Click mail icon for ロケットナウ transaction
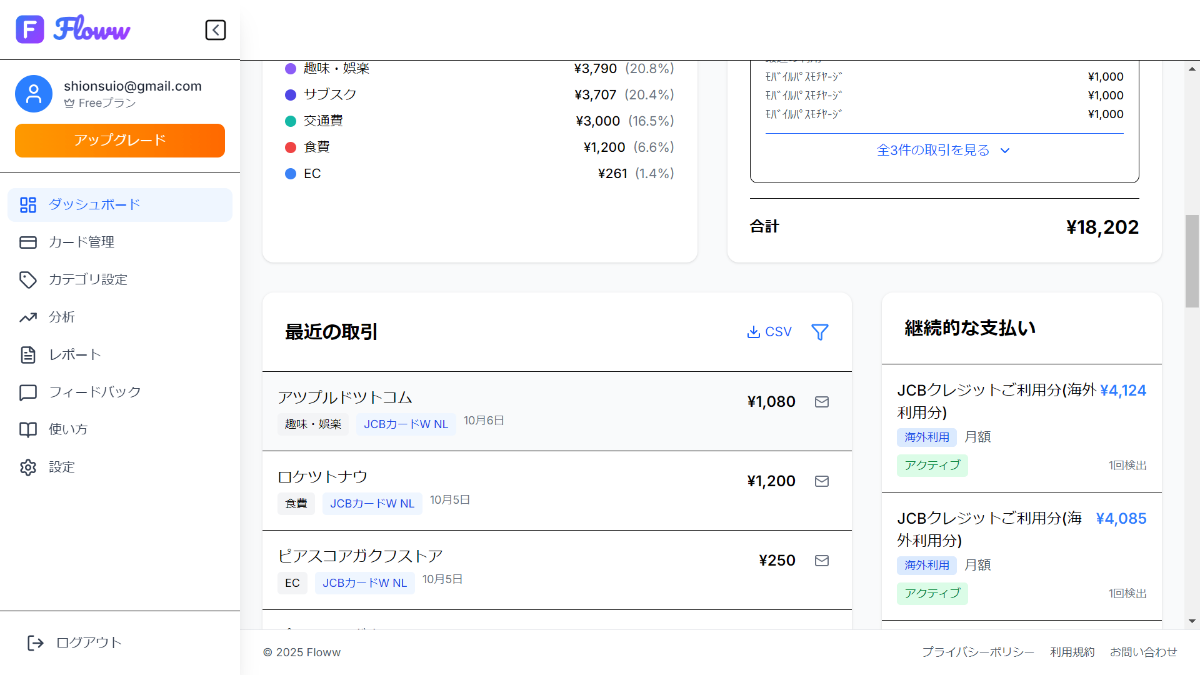Screen dimensions: 1200x675 point(822,481)
